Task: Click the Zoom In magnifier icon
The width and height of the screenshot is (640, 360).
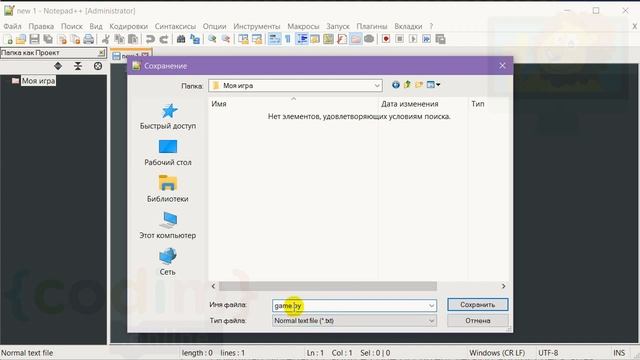Action: (212, 39)
